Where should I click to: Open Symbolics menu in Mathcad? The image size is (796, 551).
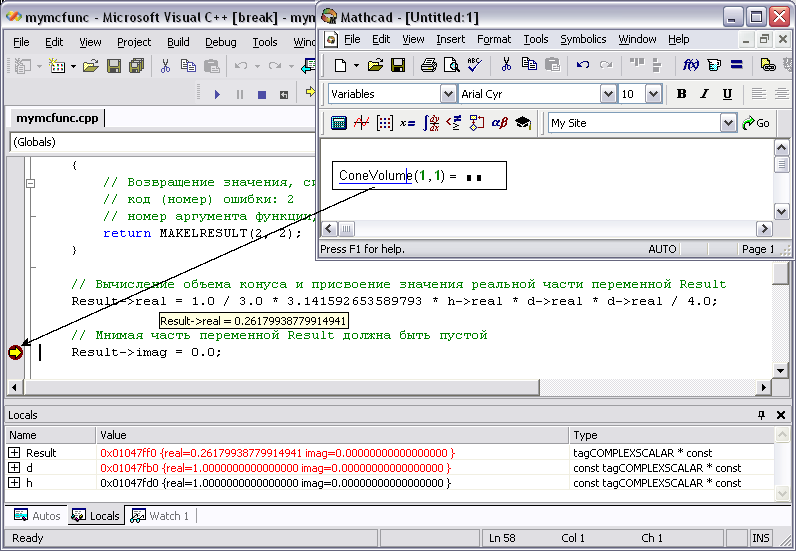point(583,40)
